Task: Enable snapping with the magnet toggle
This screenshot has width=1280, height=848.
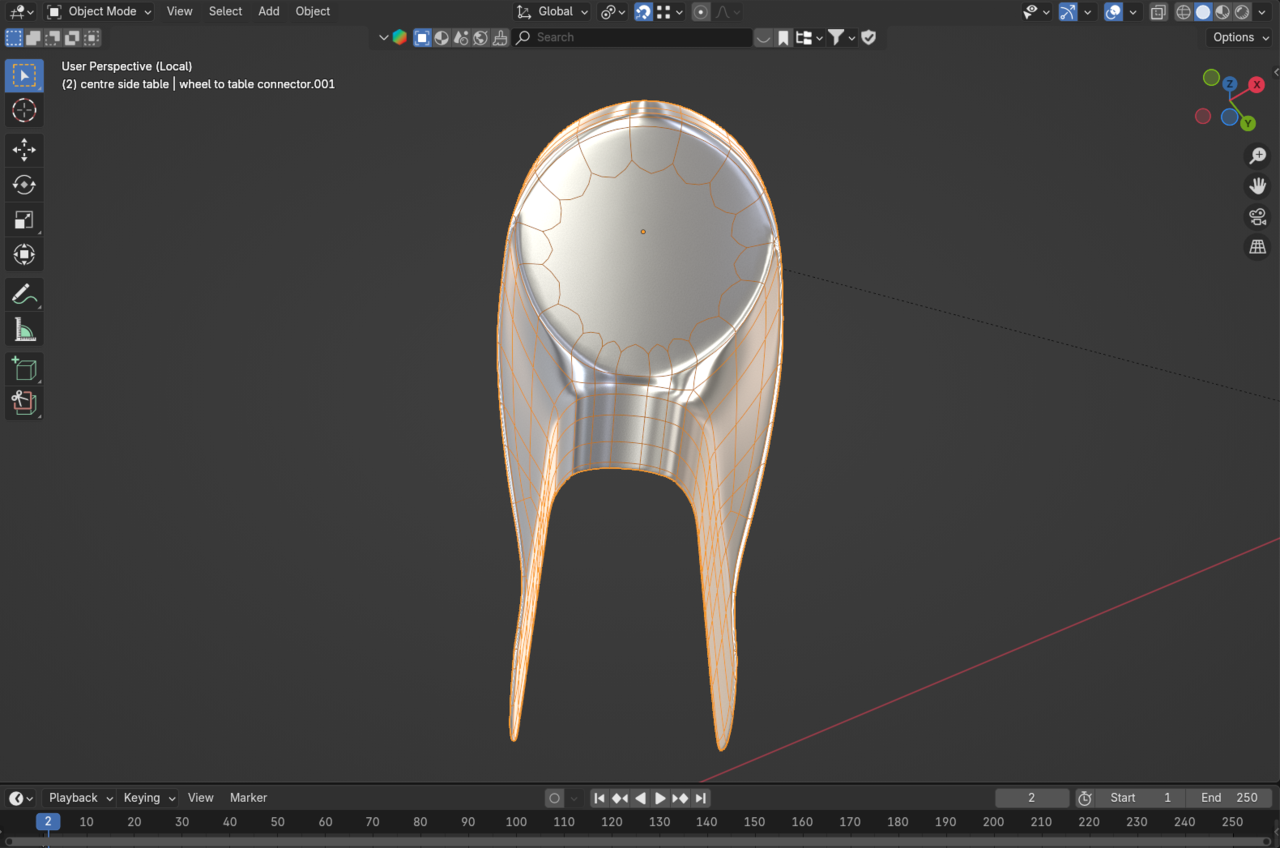Action: [x=643, y=11]
